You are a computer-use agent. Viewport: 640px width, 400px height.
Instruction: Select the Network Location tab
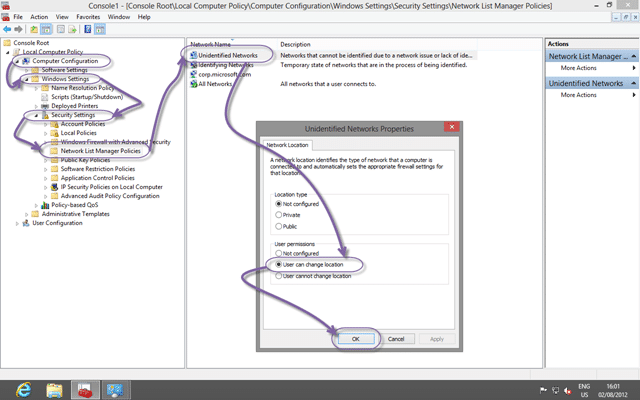tap(287, 145)
